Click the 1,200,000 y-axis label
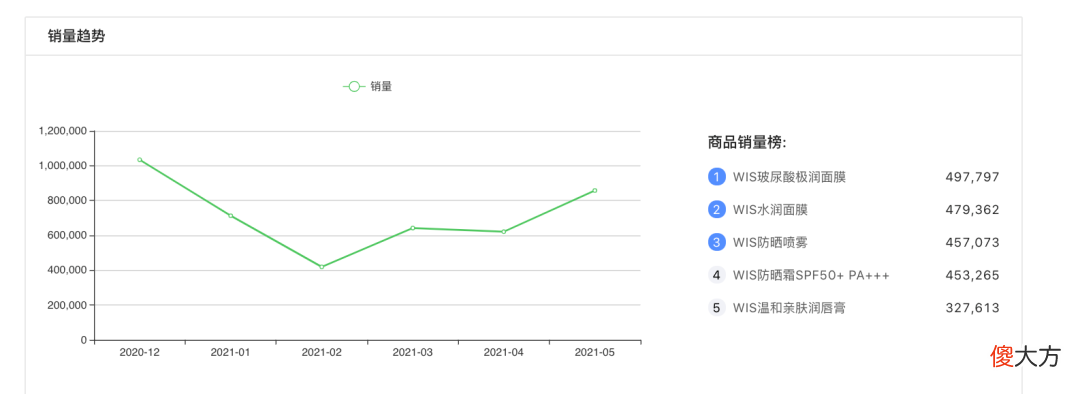 click(x=63, y=131)
